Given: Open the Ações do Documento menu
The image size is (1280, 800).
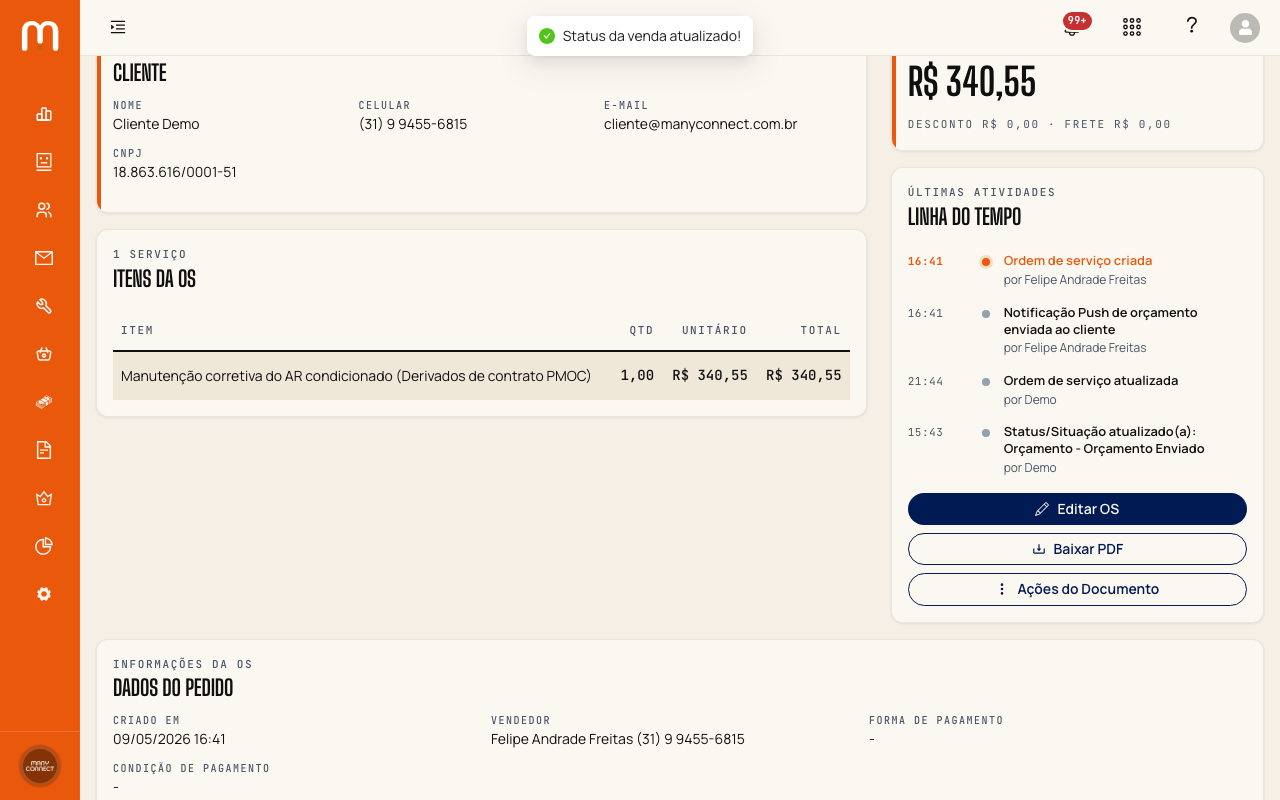Looking at the screenshot, I should pos(1077,589).
